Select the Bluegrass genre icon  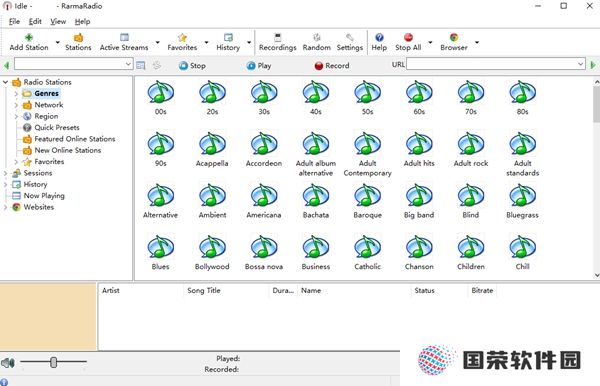(x=523, y=195)
